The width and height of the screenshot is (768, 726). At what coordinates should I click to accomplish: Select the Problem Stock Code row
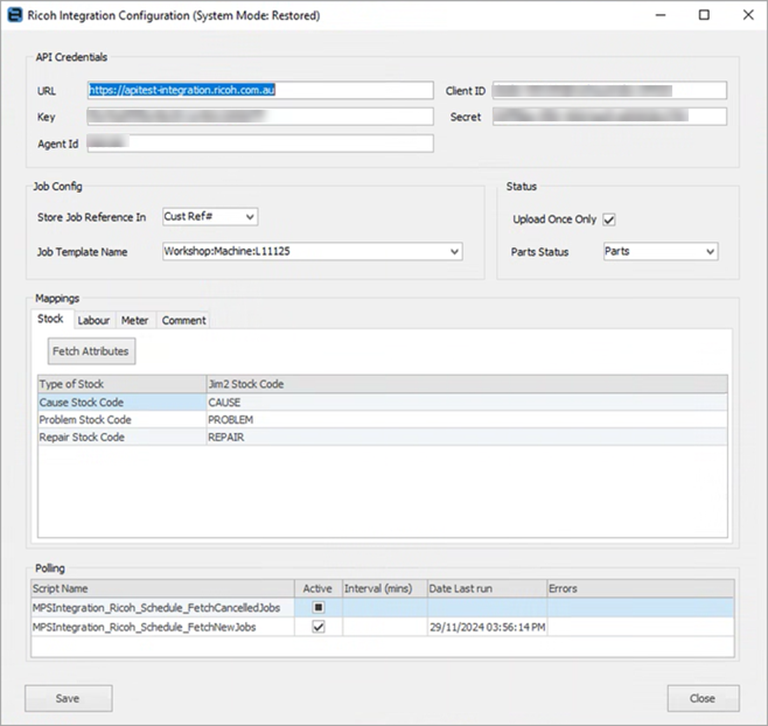pos(120,420)
